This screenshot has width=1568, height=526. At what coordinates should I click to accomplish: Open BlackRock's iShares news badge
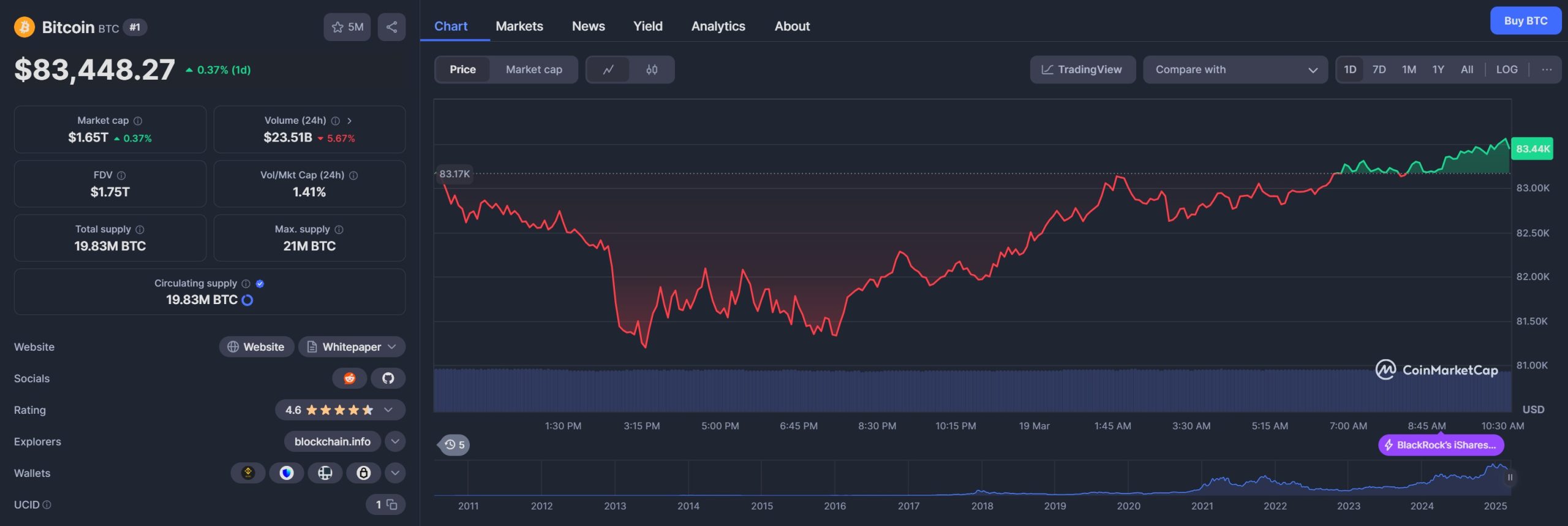[x=1441, y=445]
